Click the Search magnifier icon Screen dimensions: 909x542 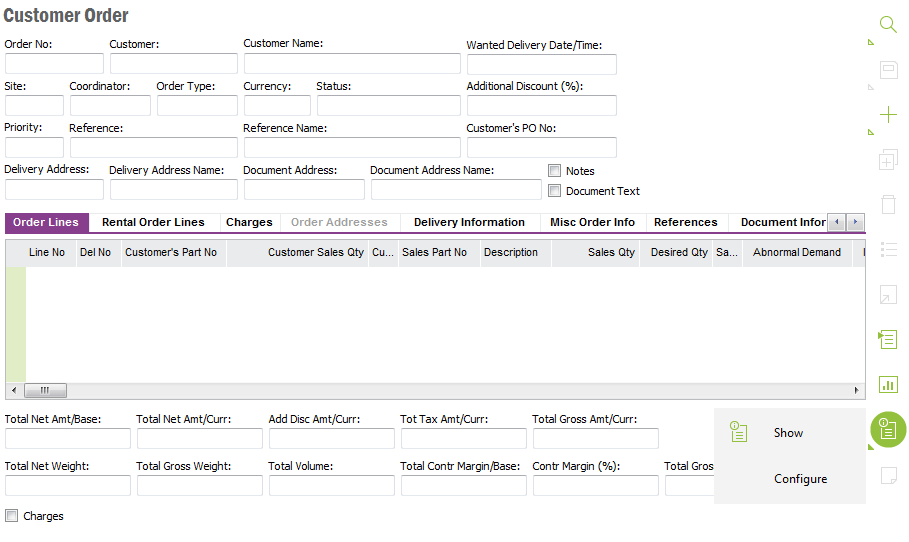click(887, 25)
